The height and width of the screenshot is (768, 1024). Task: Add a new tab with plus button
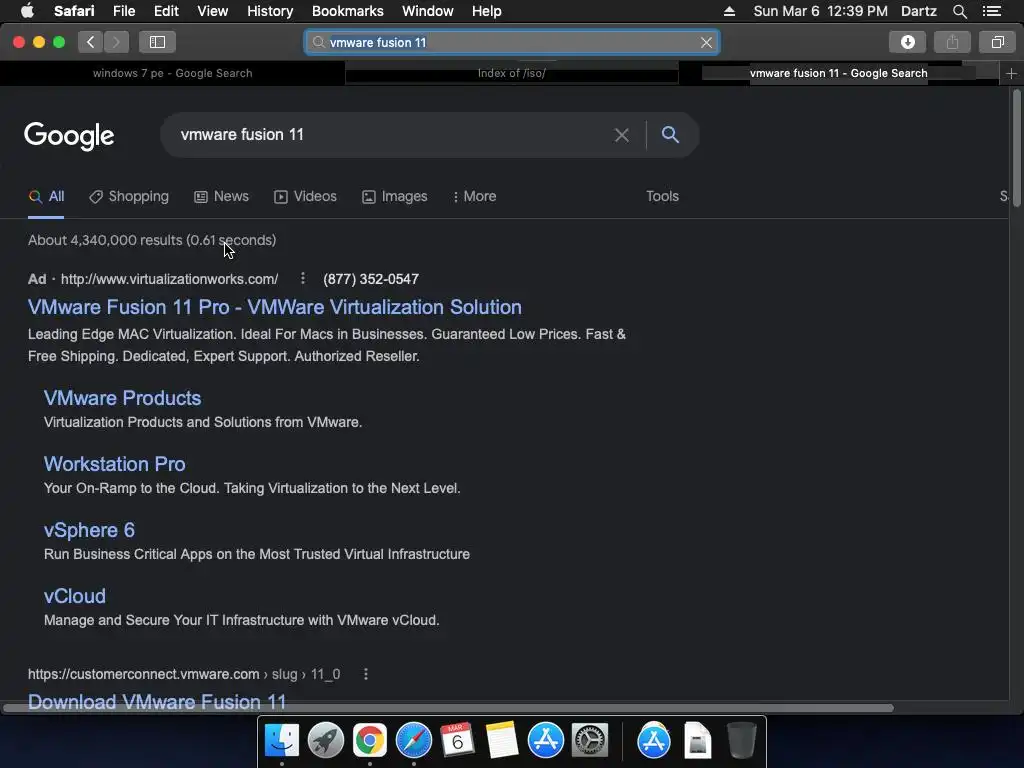click(x=1011, y=73)
